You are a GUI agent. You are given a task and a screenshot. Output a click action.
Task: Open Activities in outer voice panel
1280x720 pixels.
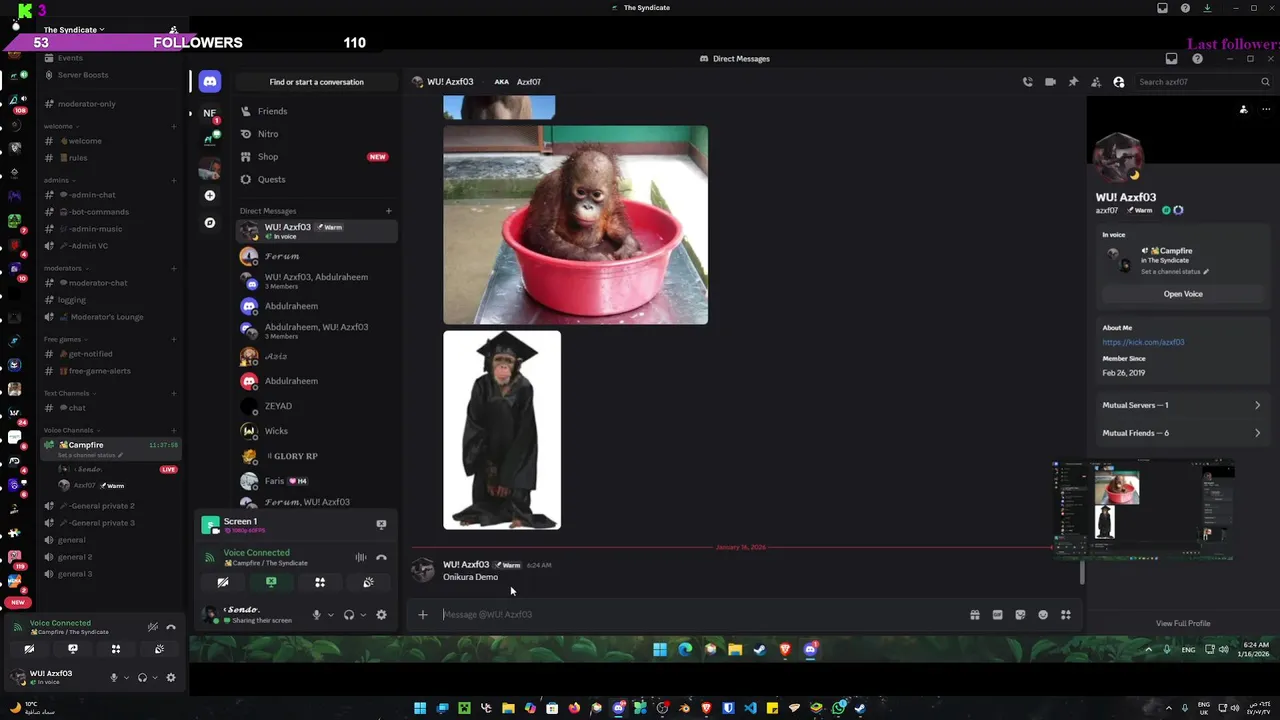pos(116,649)
